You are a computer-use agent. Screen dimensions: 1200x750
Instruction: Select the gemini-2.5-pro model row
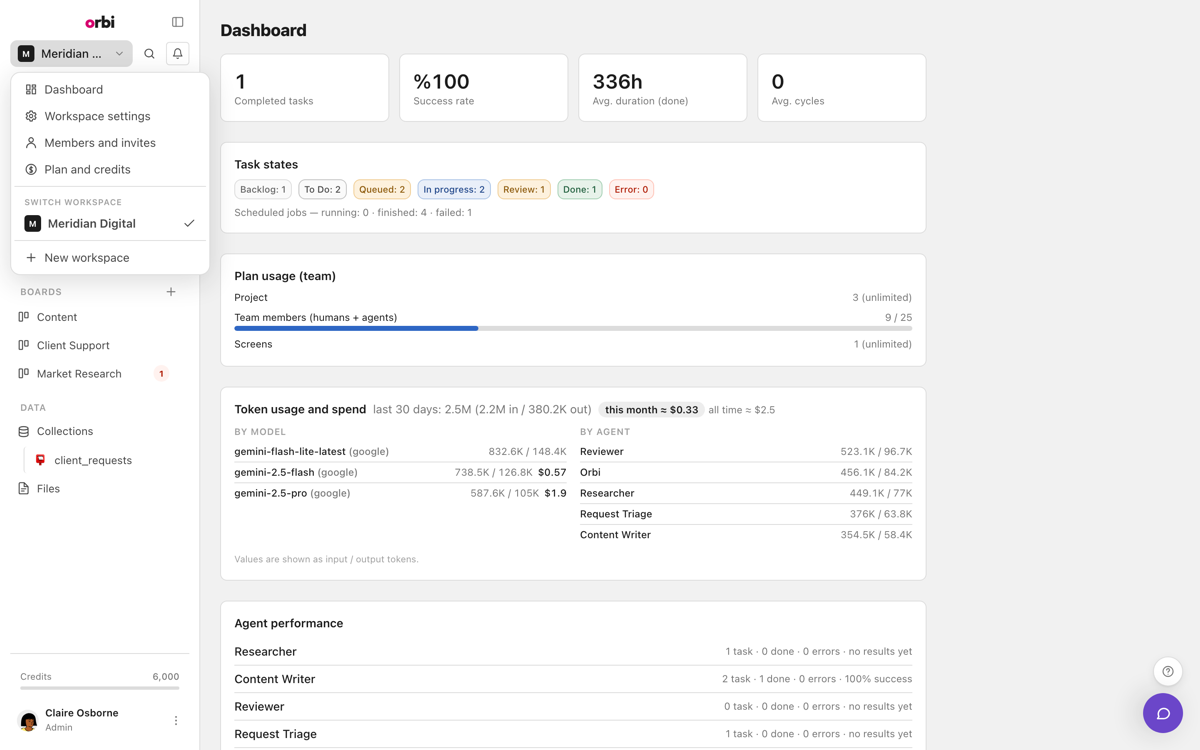coord(400,493)
